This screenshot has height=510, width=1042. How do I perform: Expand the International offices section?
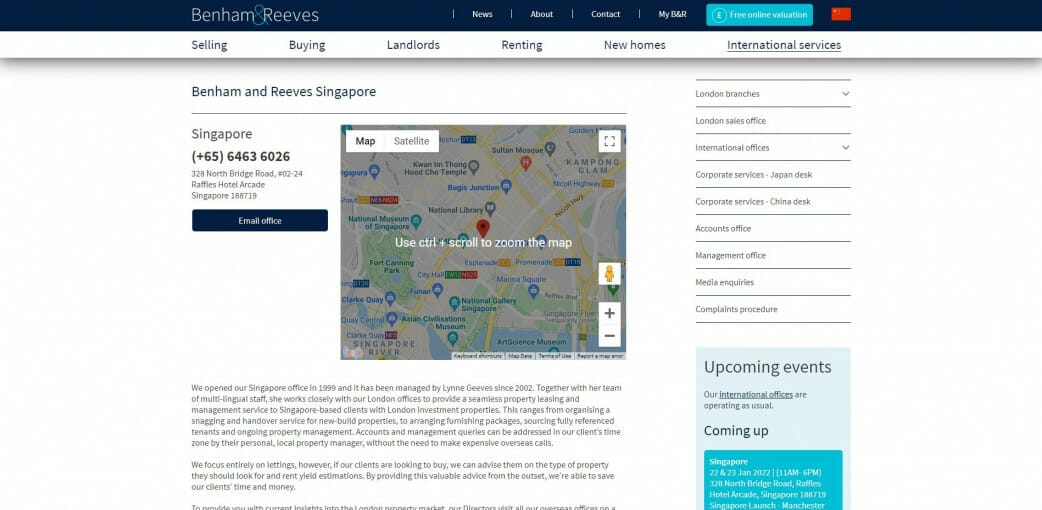coord(773,148)
